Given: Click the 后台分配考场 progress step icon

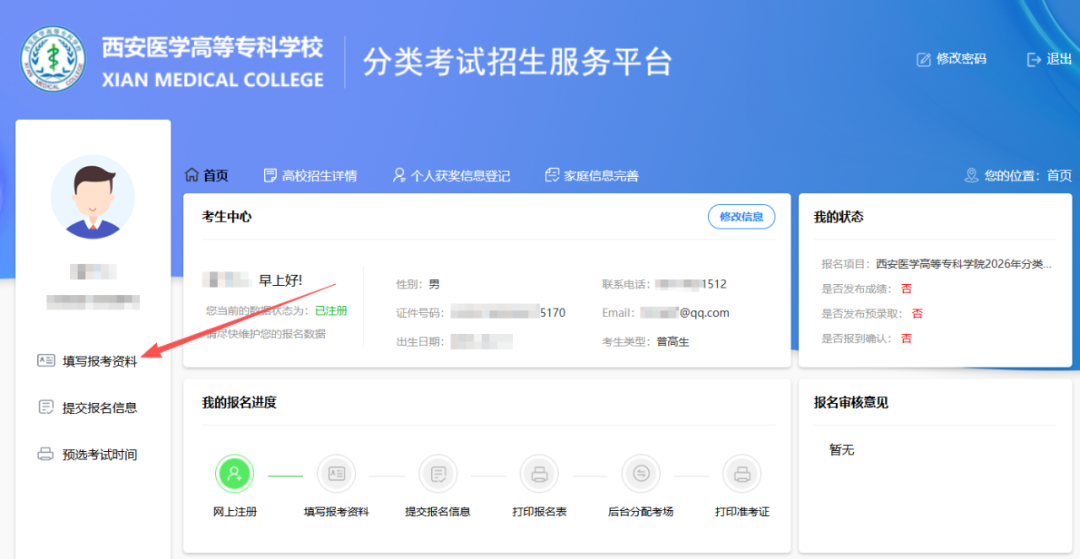Looking at the screenshot, I should [640, 473].
